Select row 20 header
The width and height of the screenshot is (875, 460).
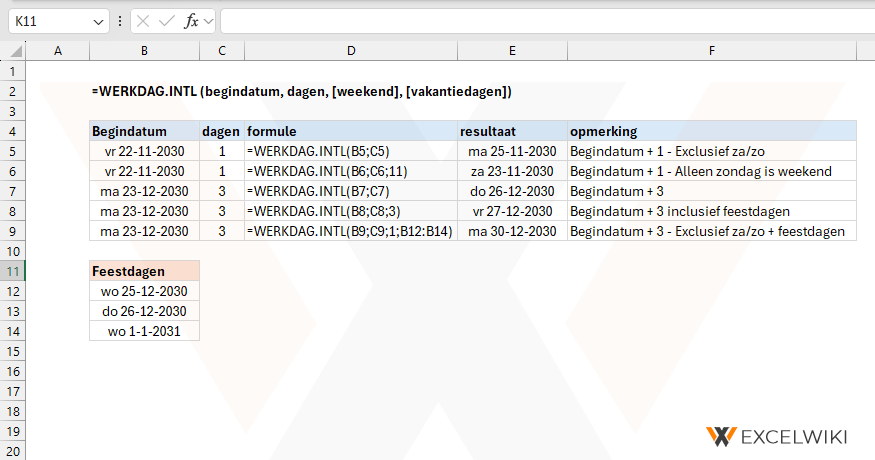pyautogui.click(x=12, y=451)
